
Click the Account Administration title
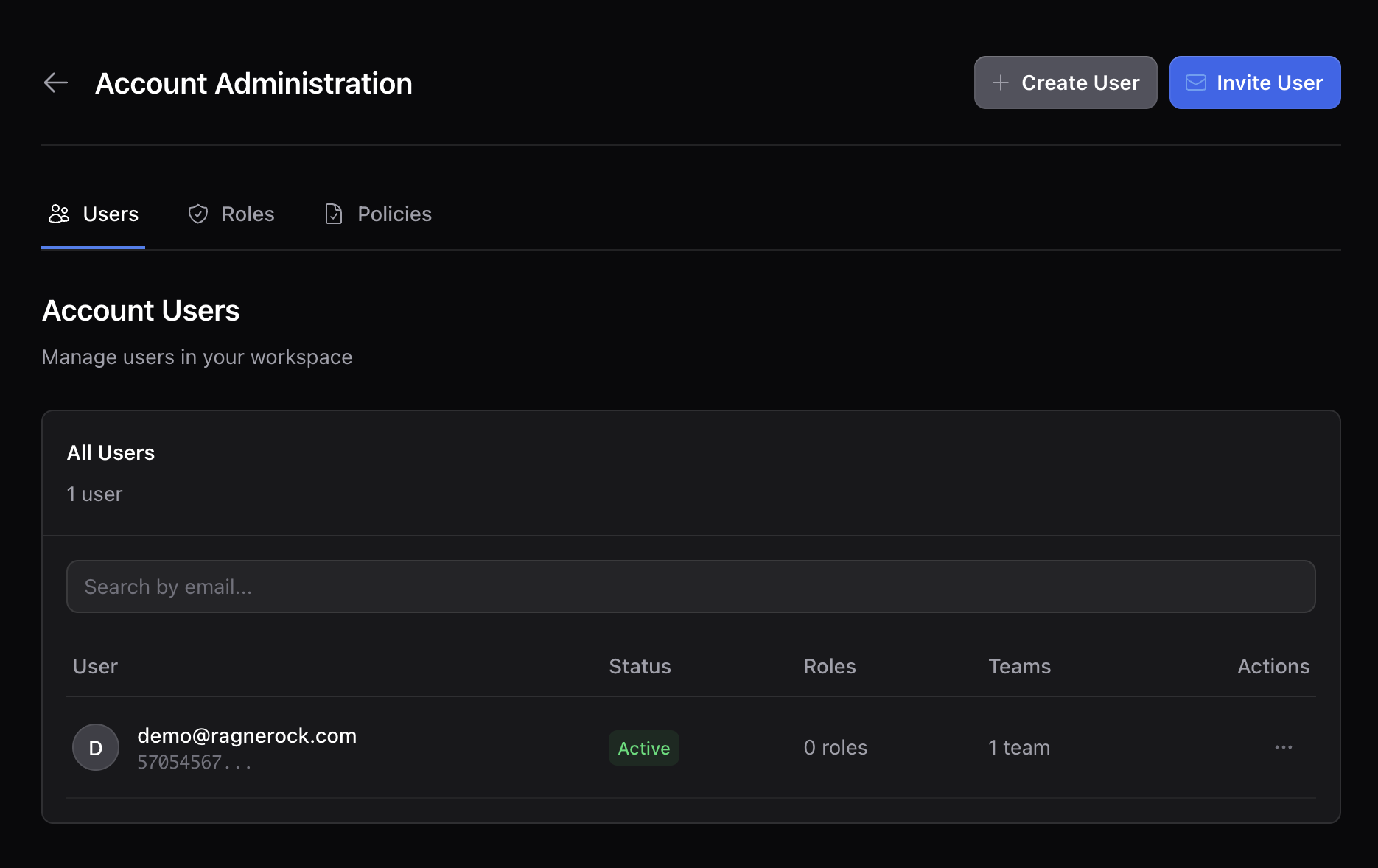[x=253, y=83]
